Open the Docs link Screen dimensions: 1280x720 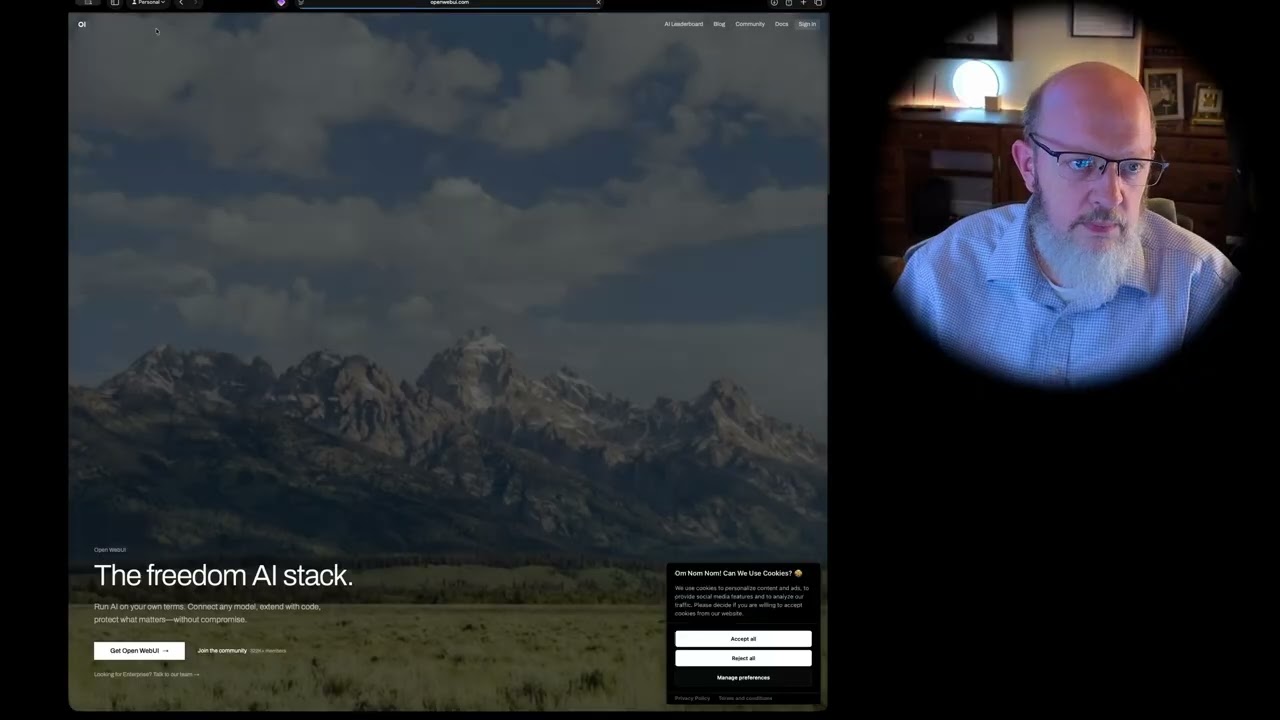tap(781, 24)
